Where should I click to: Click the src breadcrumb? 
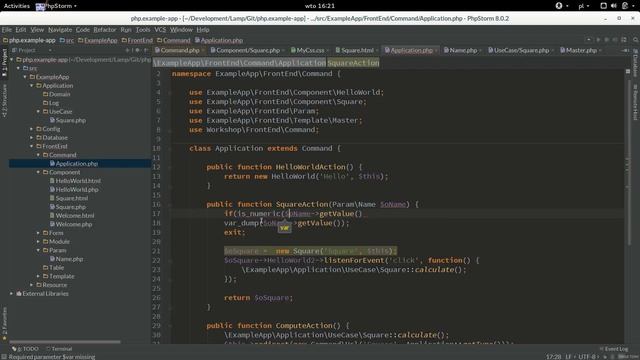click(x=67, y=40)
